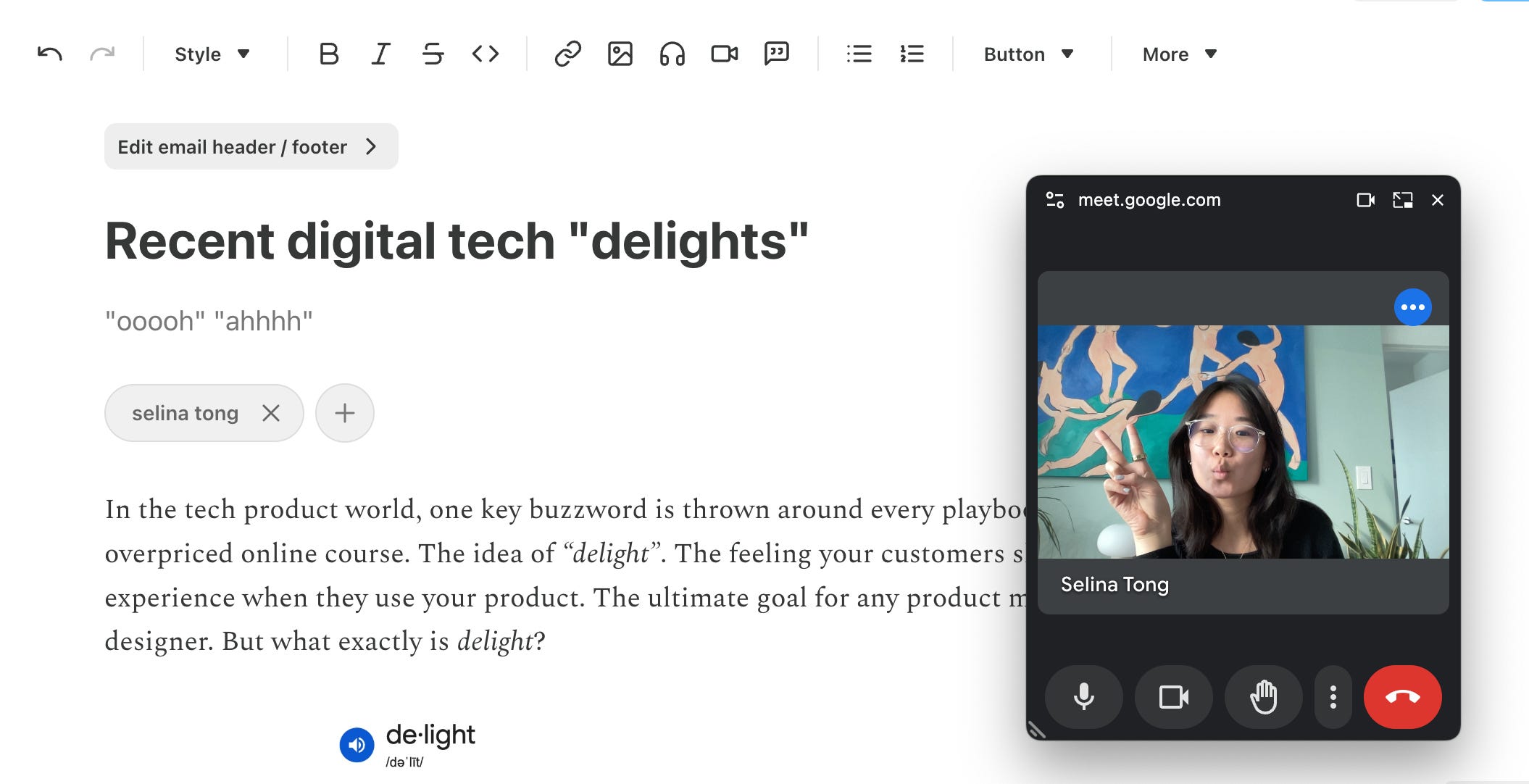The height and width of the screenshot is (784, 1529).
Task: Apply italic formatting
Action: (380, 54)
